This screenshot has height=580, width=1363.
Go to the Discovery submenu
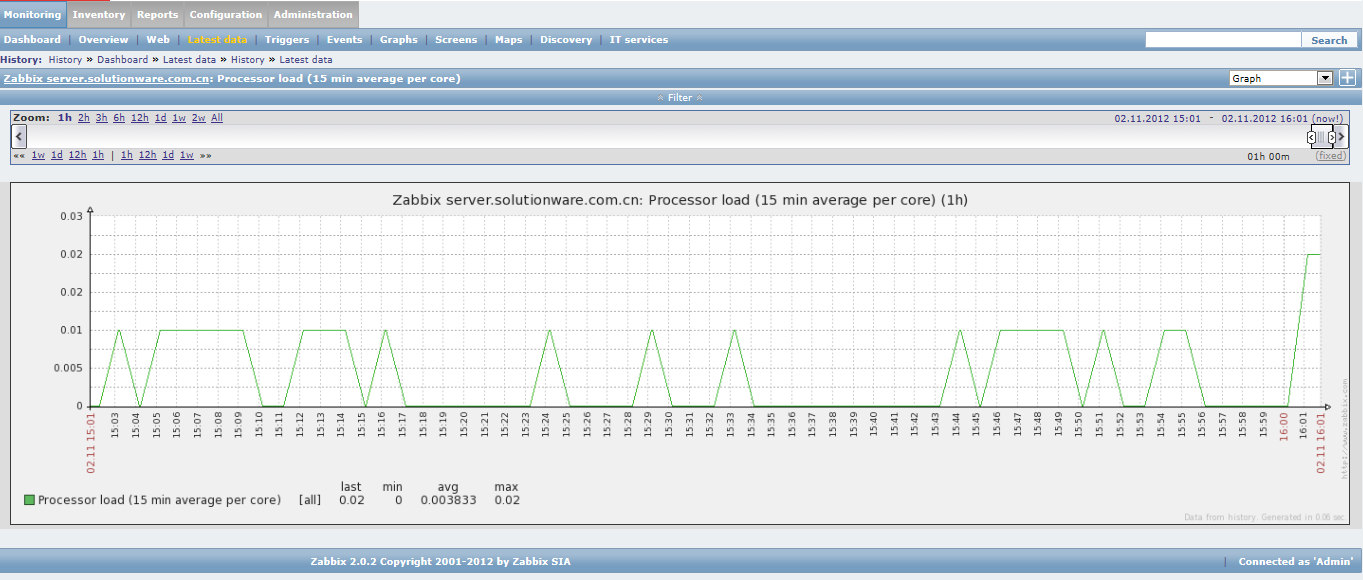pos(566,40)
